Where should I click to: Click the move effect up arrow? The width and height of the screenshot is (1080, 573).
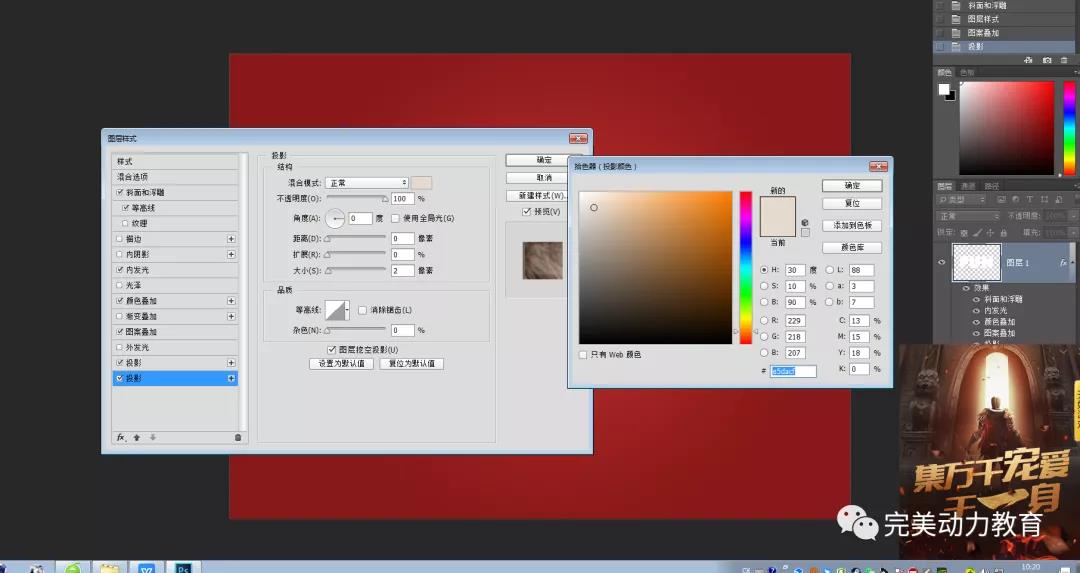[137, 437]
